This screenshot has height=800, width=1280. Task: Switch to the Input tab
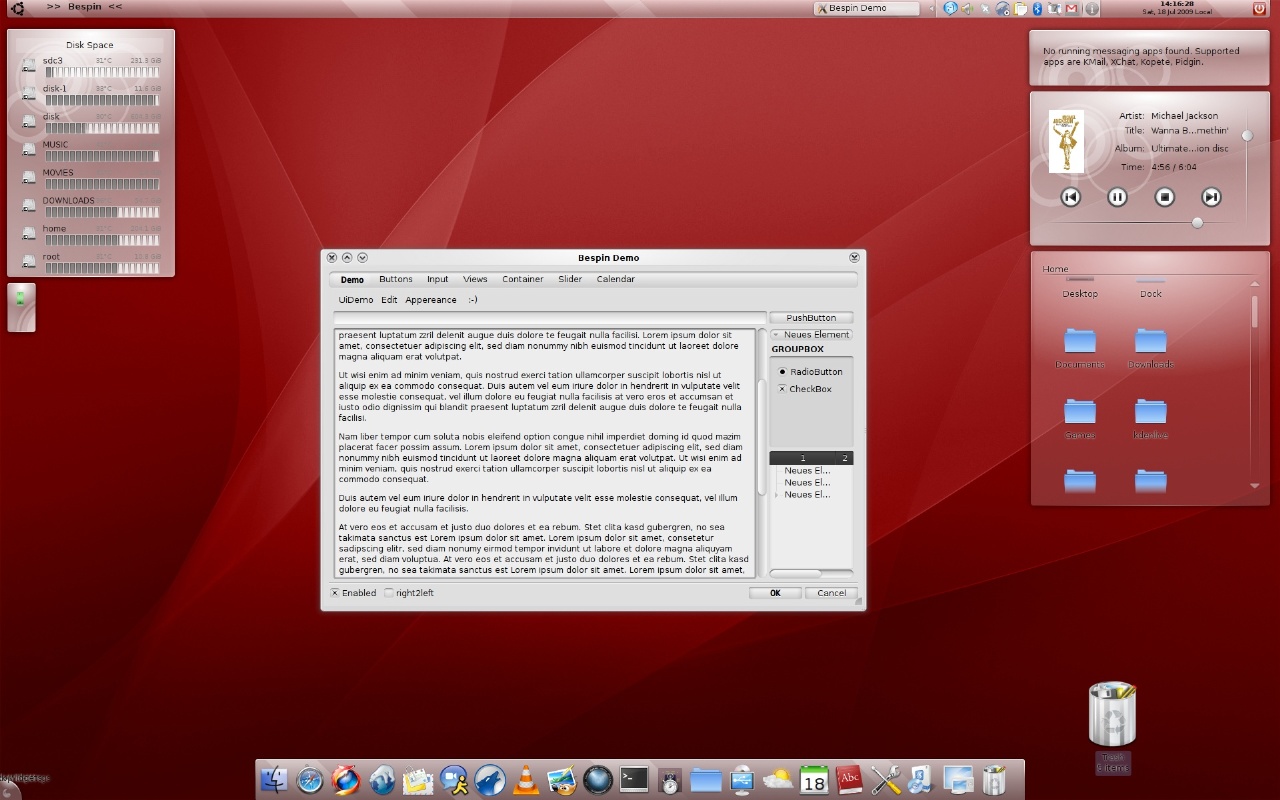(x=438, y=279)
